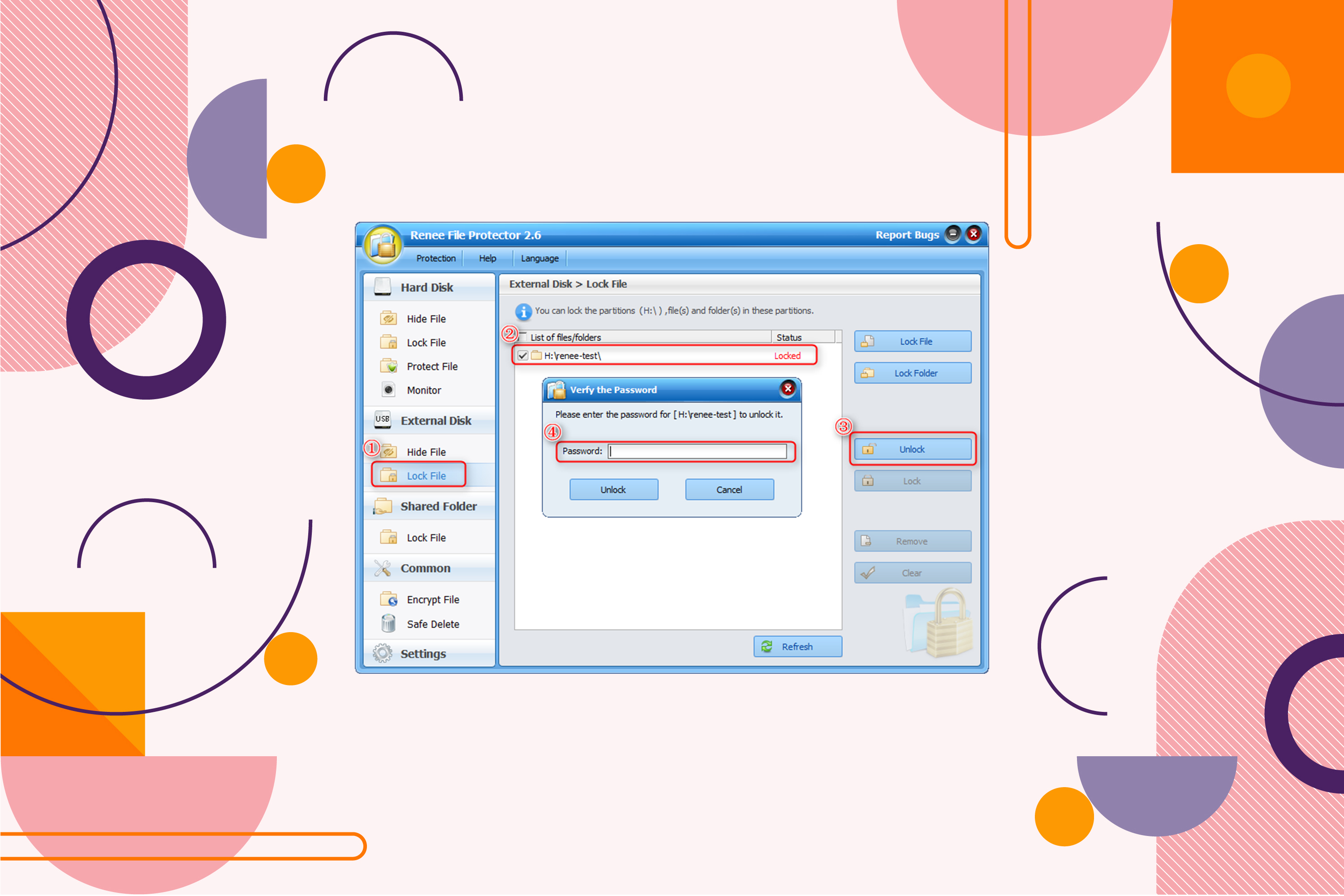The height and width of the screenshot is (896, 1344).
Task: Click the USB External Disk icon
Action: pyautogui.click(x=382, y=419)
